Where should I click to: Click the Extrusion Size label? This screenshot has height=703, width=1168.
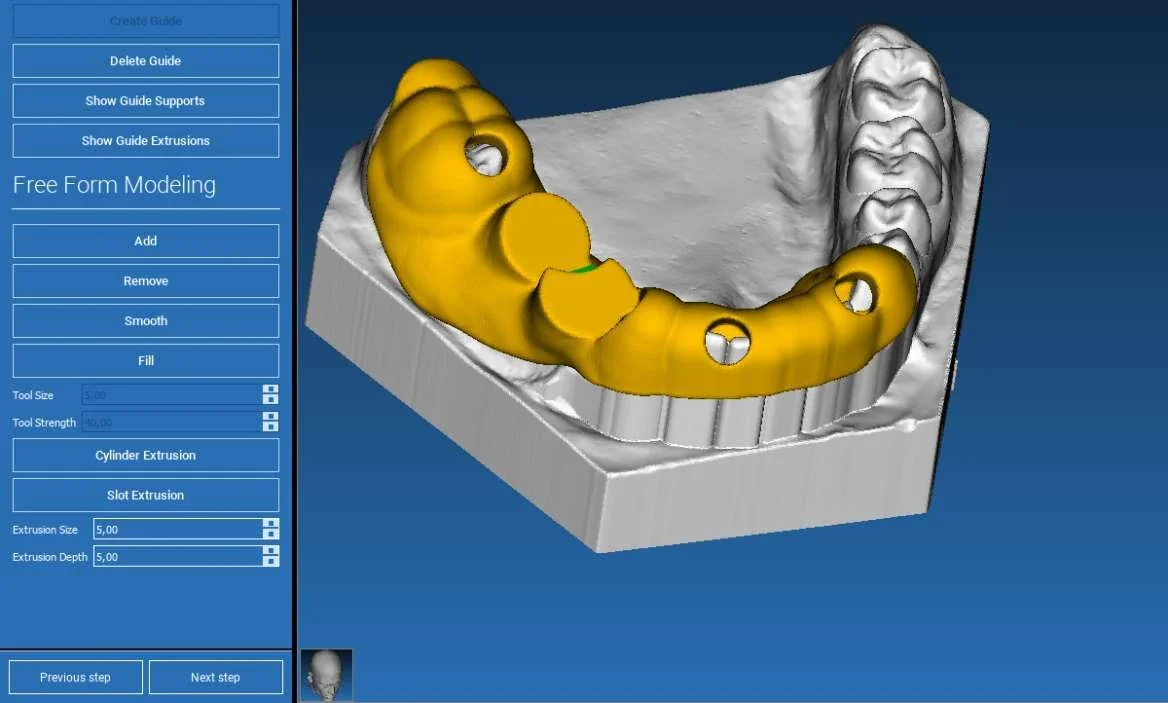tap(45, 529)
